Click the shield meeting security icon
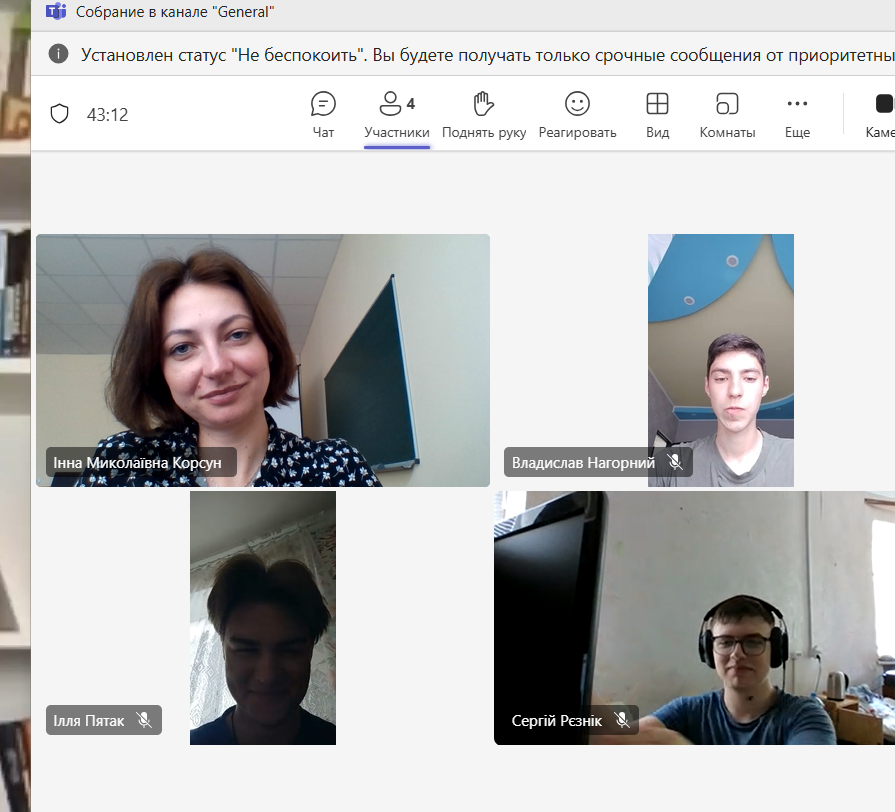Viewport: 895px width, 812px height. (x=59, y=114)
